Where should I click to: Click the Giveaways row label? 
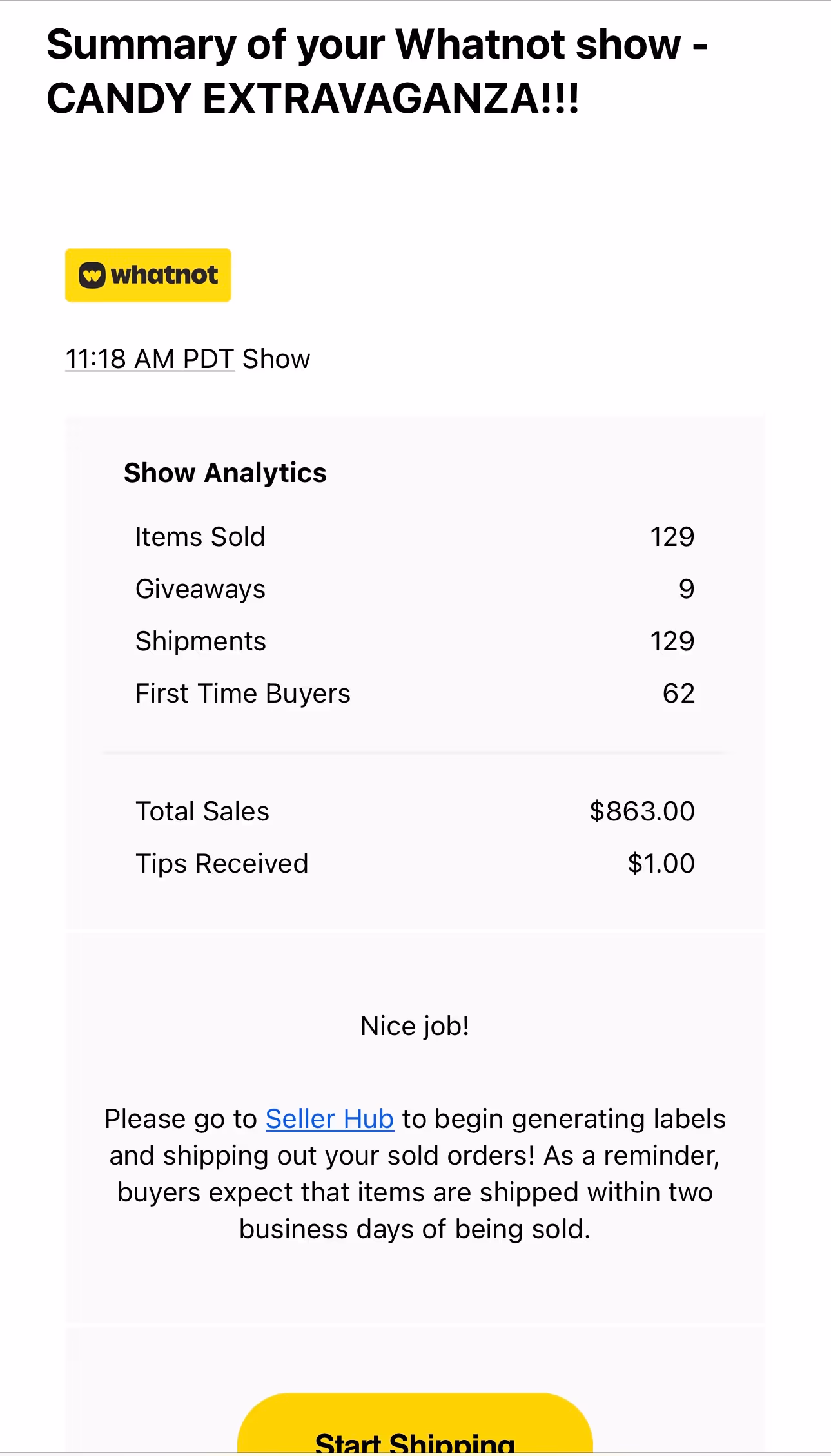(x=200, y=589)
